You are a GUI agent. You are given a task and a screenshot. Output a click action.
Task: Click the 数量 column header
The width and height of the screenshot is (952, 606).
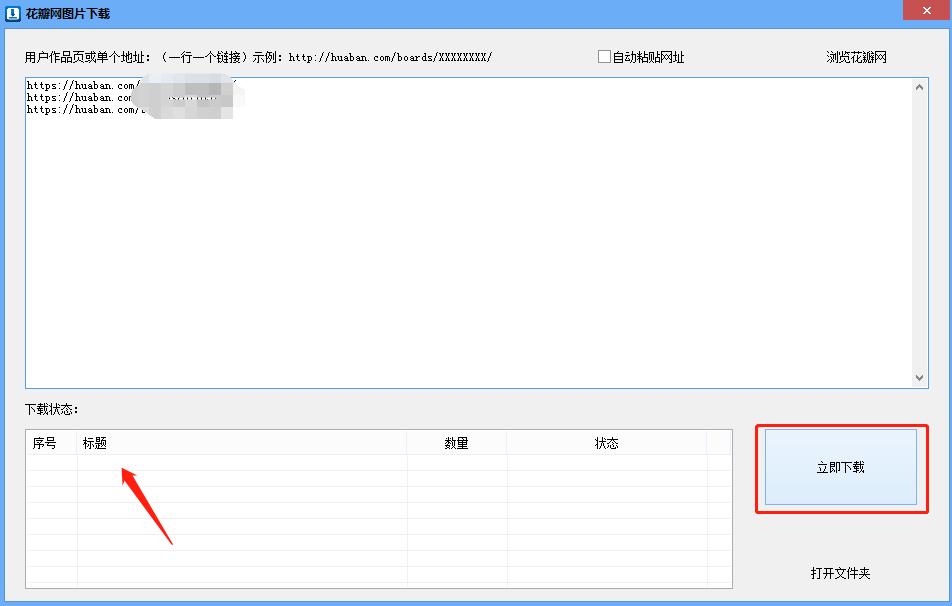(x=457, y=442)
